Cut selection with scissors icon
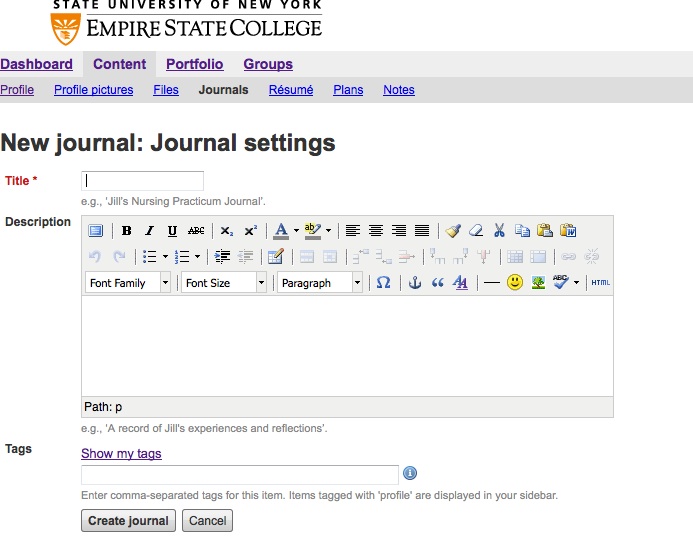 pos(499,231)
